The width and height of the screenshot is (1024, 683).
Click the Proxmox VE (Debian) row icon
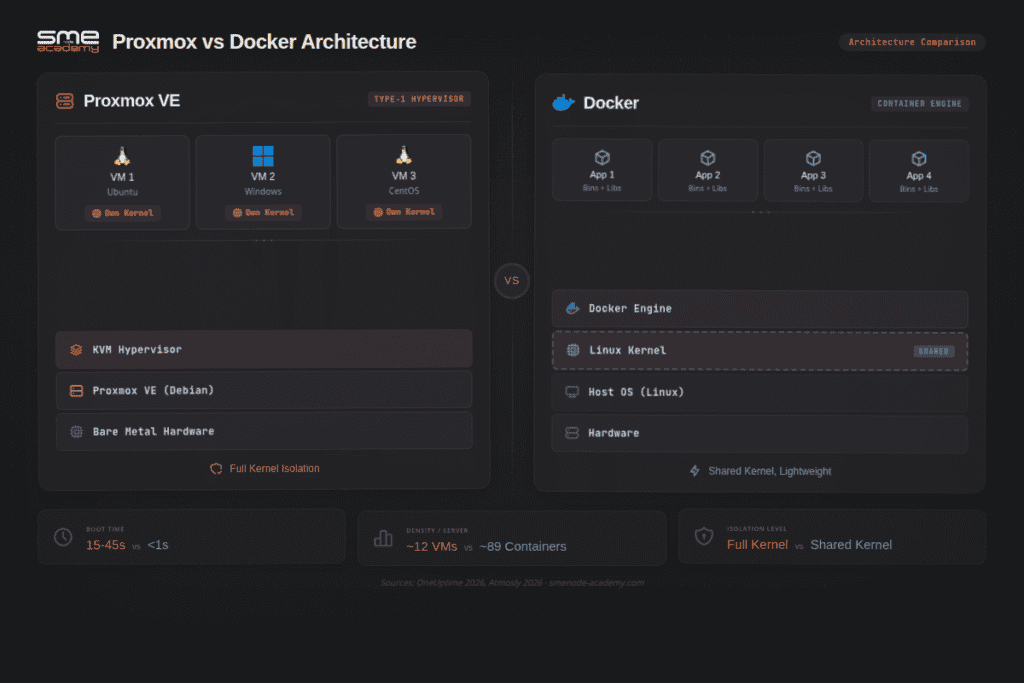click(x=76, y=390)
